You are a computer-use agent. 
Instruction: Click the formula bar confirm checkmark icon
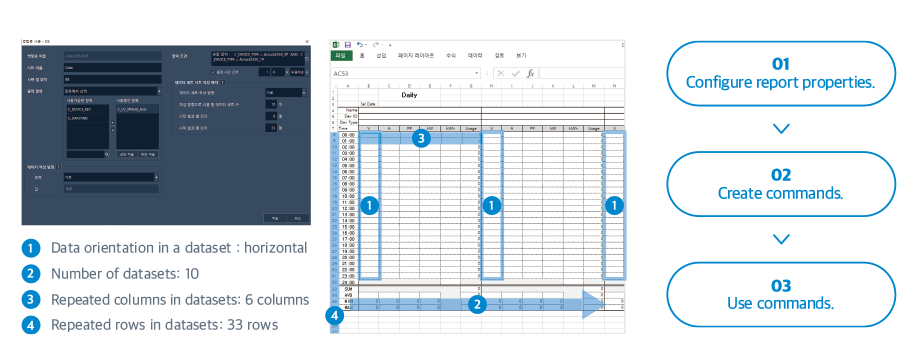point(516,73)
